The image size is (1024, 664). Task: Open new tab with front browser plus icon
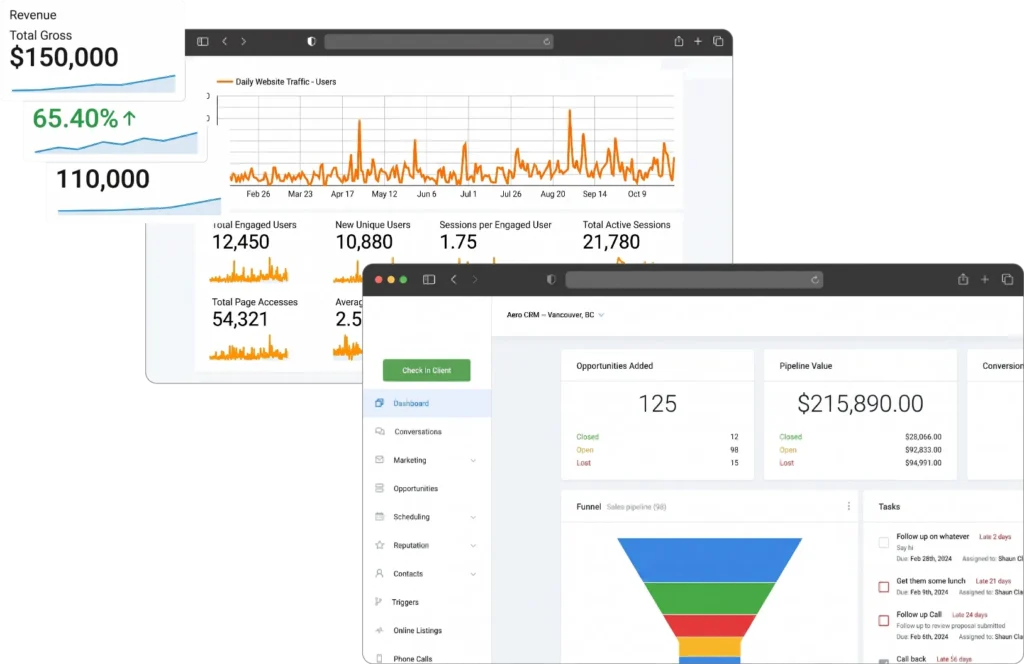(x=985, y=279)
